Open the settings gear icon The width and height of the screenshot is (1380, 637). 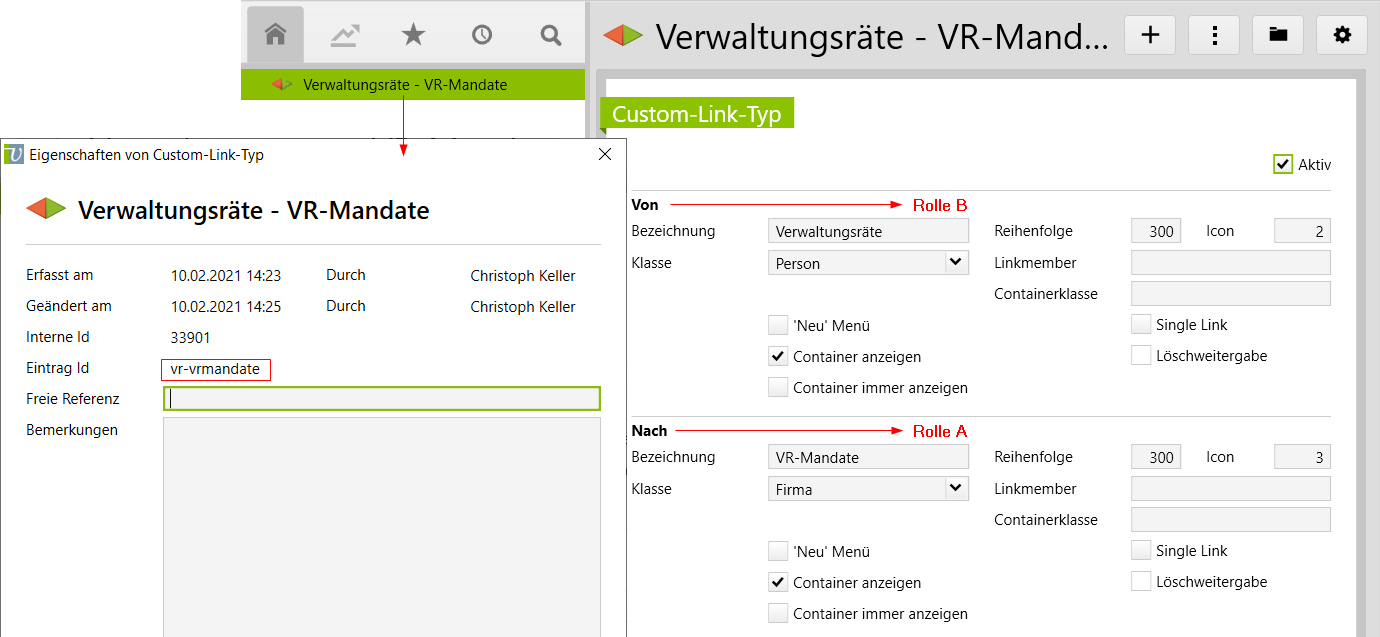tap(1342, 35)
